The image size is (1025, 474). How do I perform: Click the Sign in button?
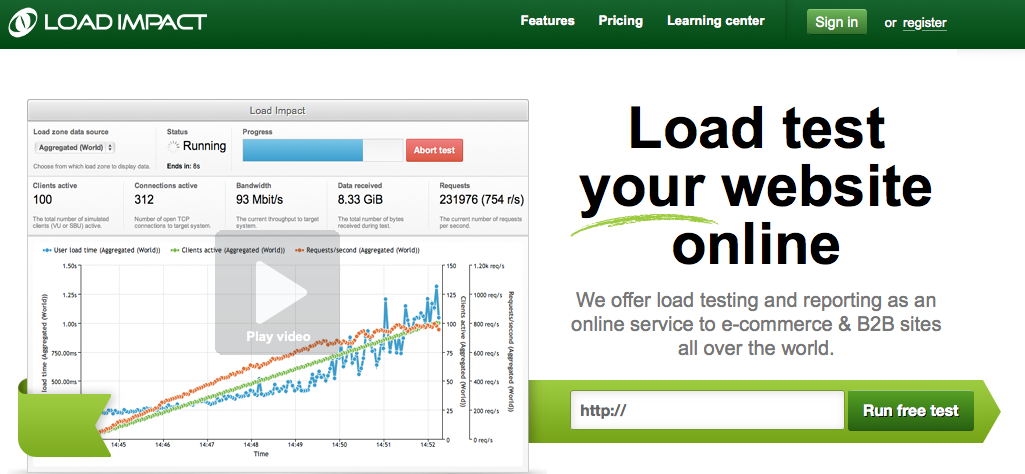coord(836,22)
